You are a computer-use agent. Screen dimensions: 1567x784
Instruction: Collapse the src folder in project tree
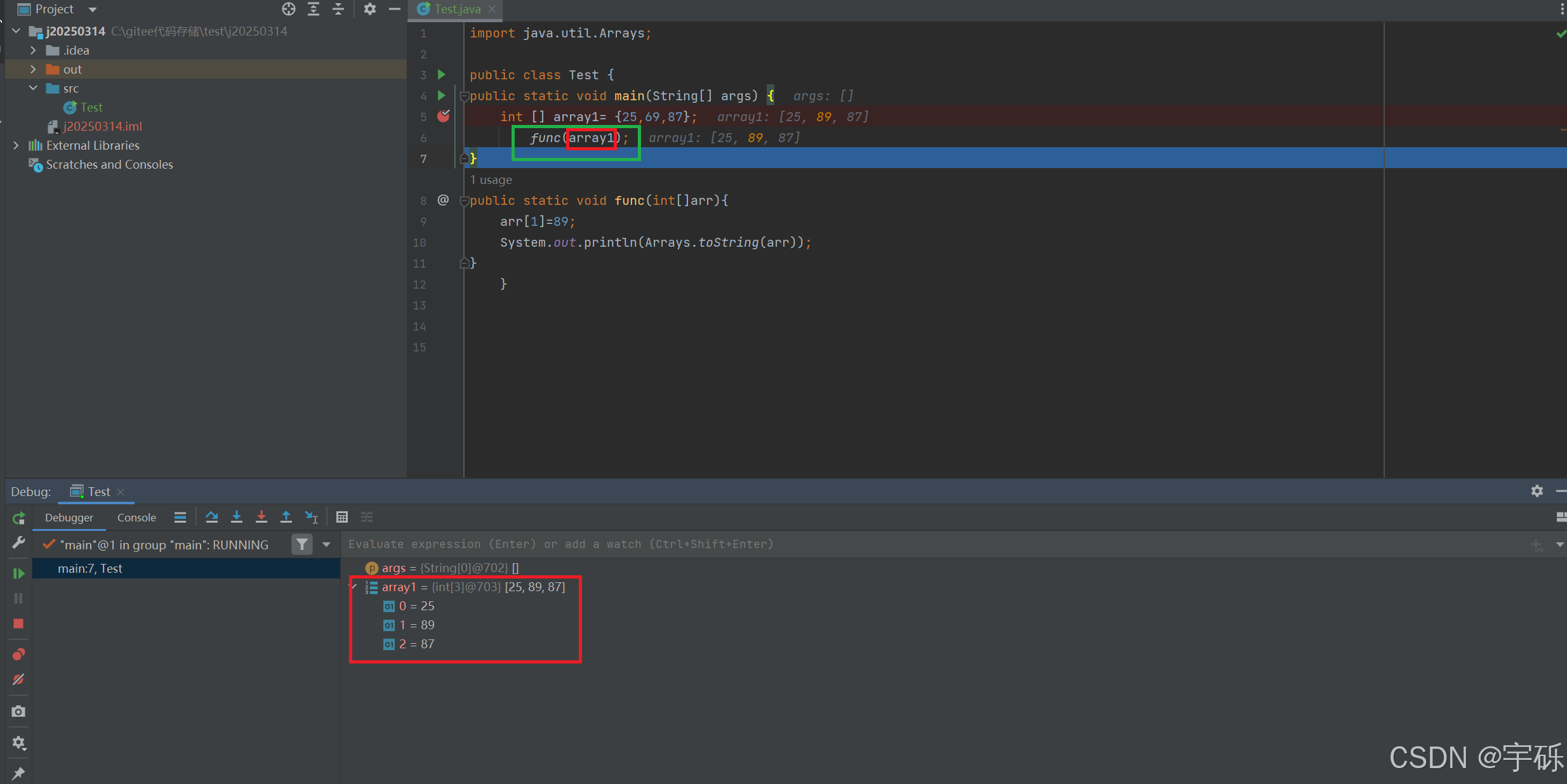tap(33, 88)
